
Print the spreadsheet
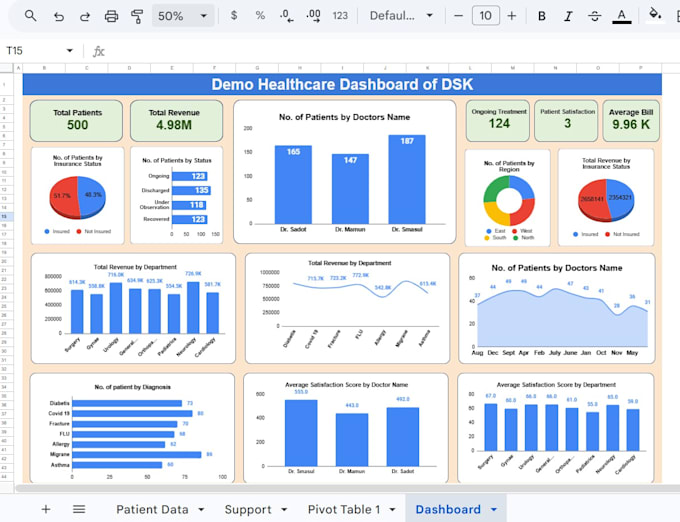pyautogui.click(x=111, y=16)
